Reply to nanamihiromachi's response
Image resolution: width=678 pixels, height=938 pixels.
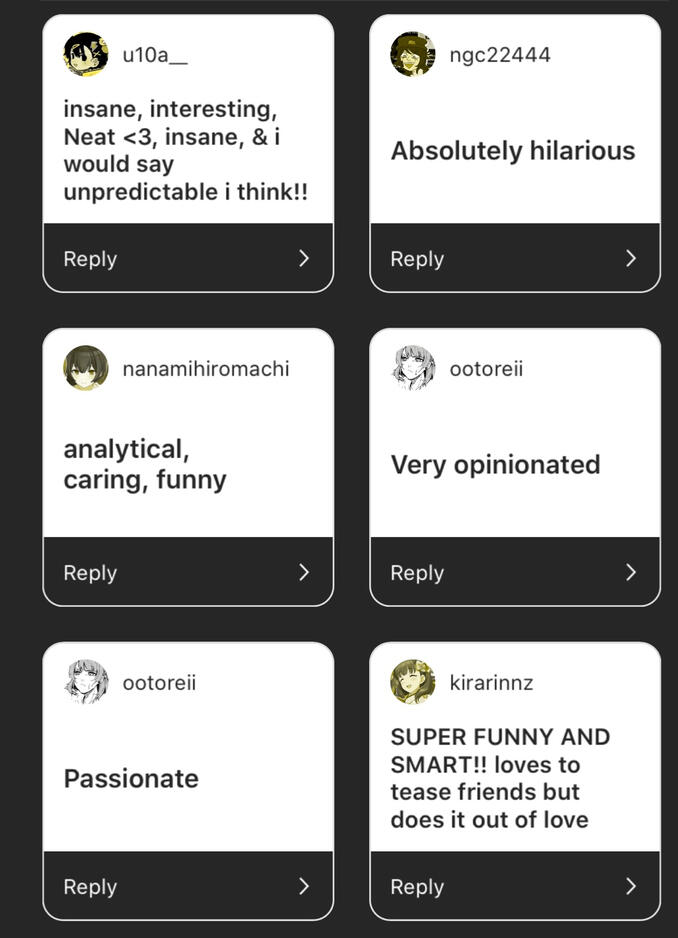pyautogui.click(x=90, y=572)
